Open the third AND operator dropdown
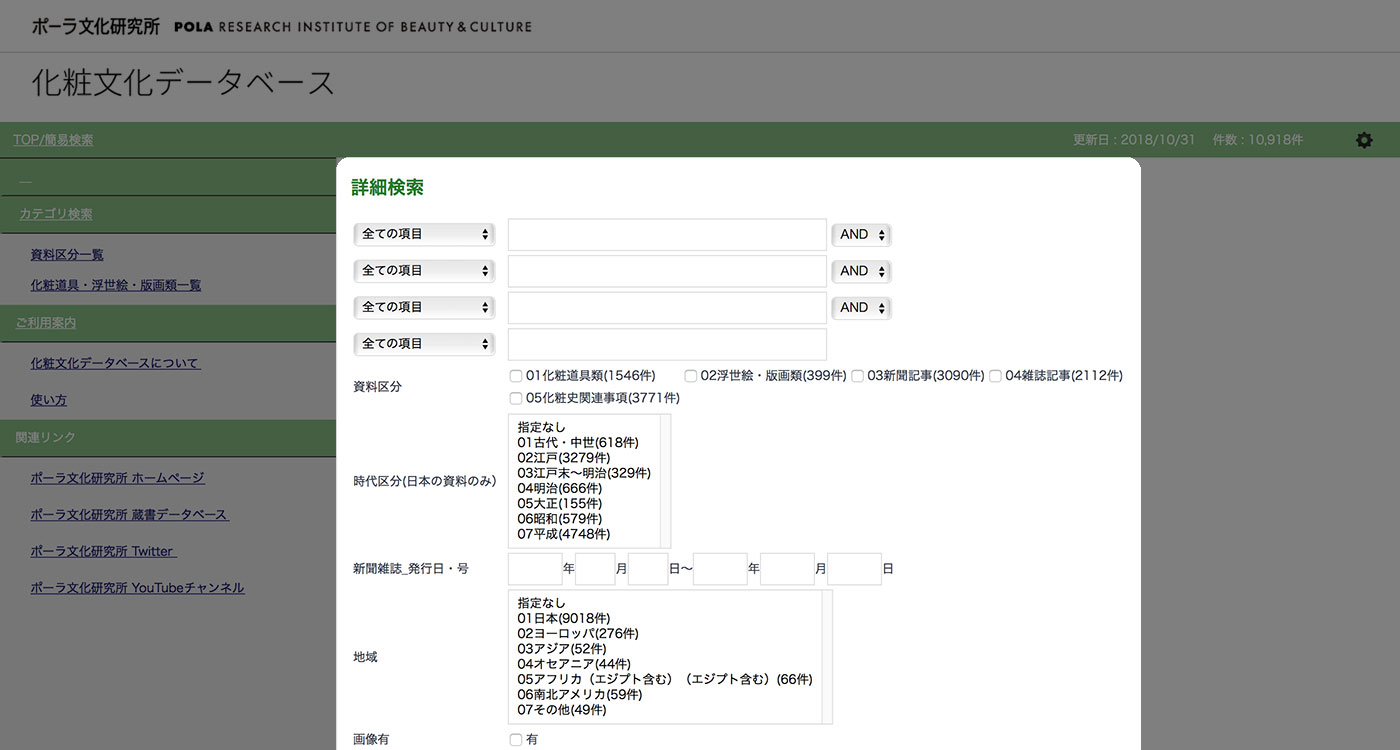Screen dimensions: 1400x750 (x=861, y=308)
